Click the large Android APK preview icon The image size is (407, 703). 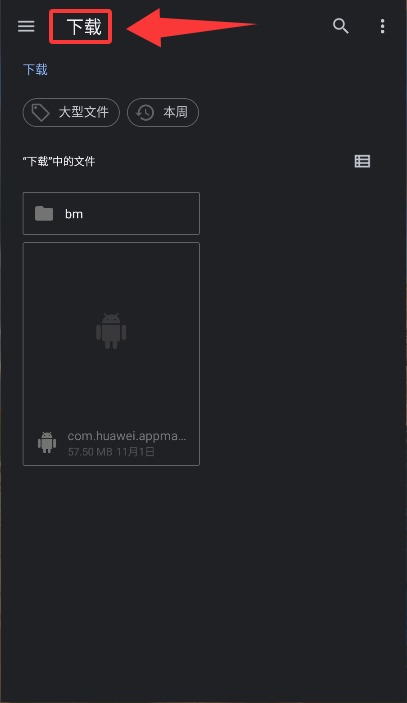(111, 331)
